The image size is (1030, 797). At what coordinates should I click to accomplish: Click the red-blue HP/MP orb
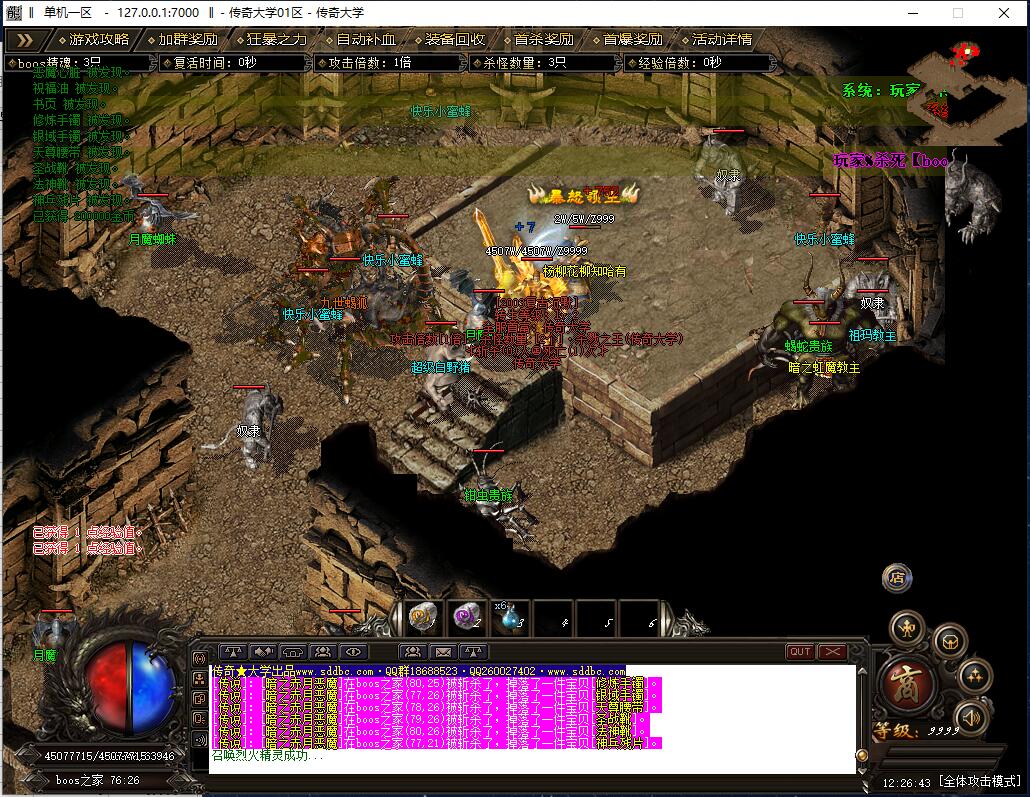[129, 689]
